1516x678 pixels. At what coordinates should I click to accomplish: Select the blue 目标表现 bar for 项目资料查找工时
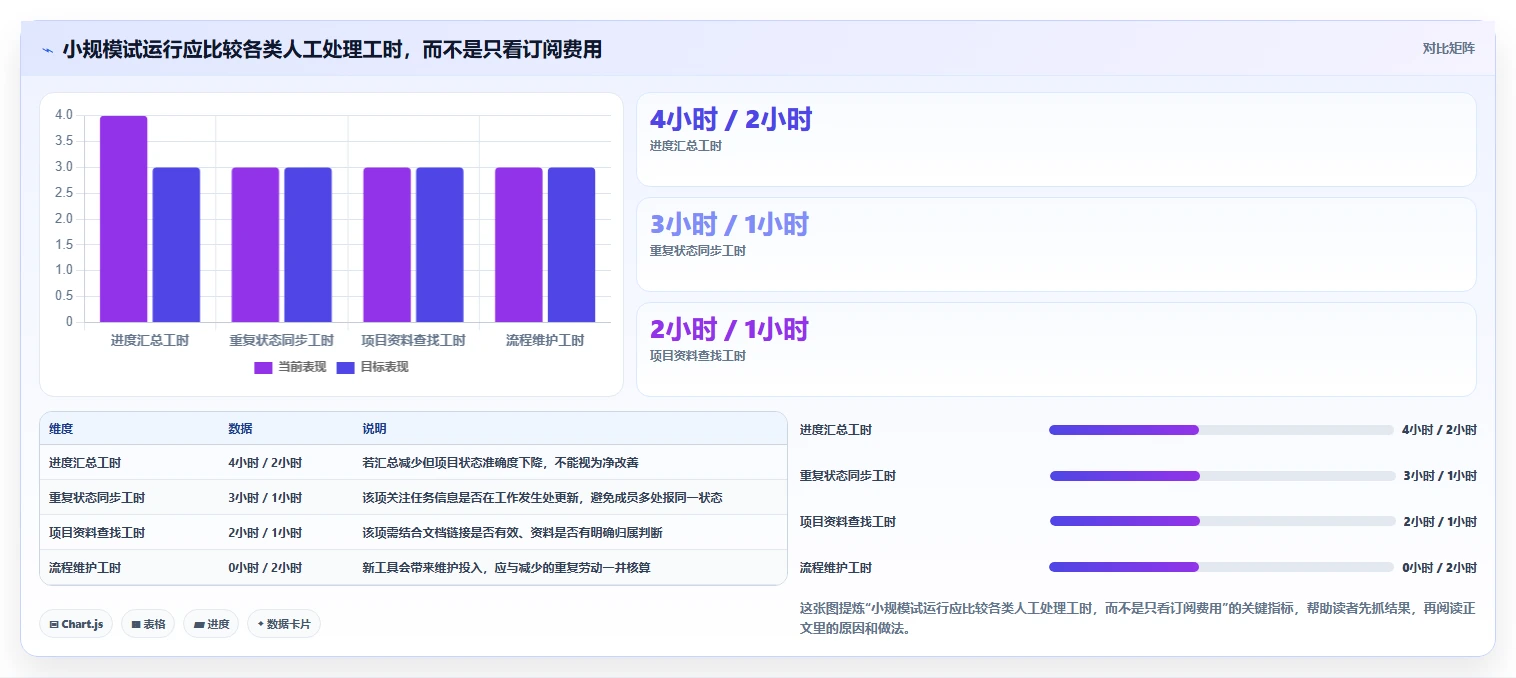[440, 245]
